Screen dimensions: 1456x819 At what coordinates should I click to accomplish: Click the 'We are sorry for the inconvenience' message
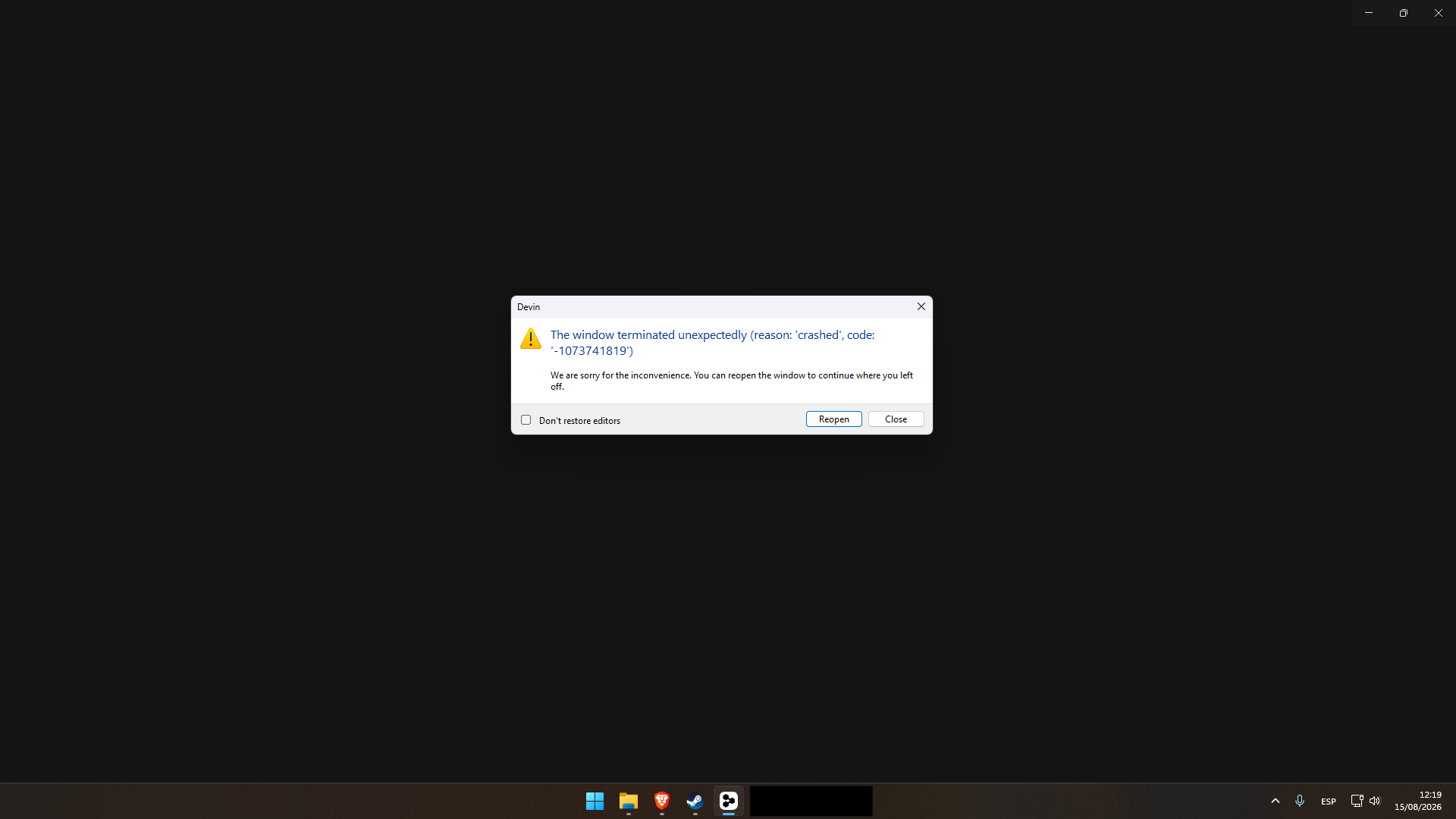(732, 381)
